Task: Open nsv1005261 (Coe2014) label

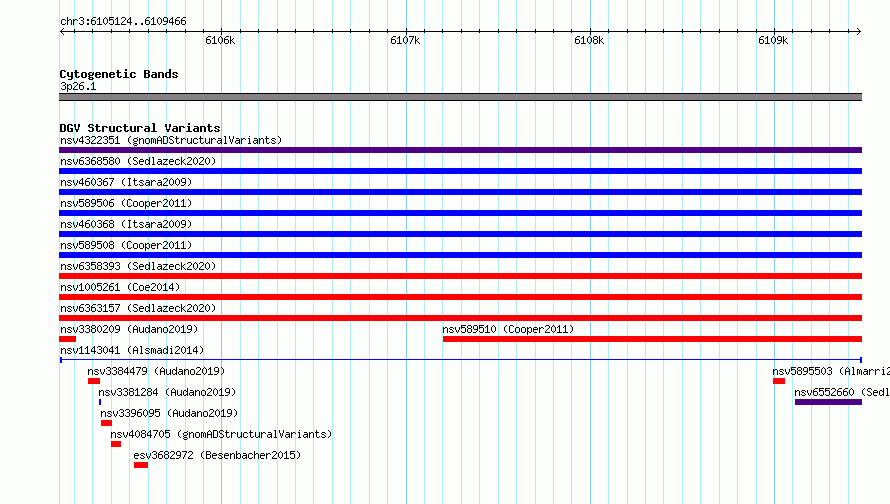Action: [x=120, y=287]
